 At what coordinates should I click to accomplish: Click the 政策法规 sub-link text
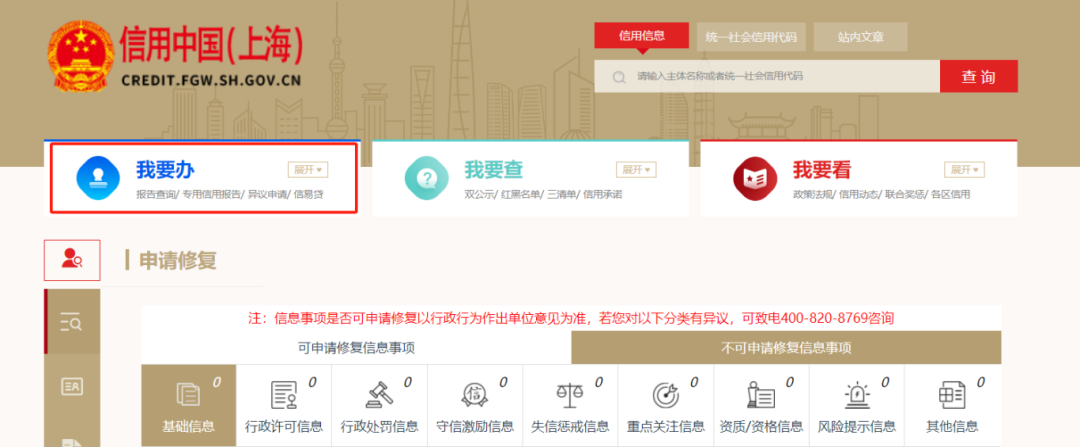click(x=812, y=195)
